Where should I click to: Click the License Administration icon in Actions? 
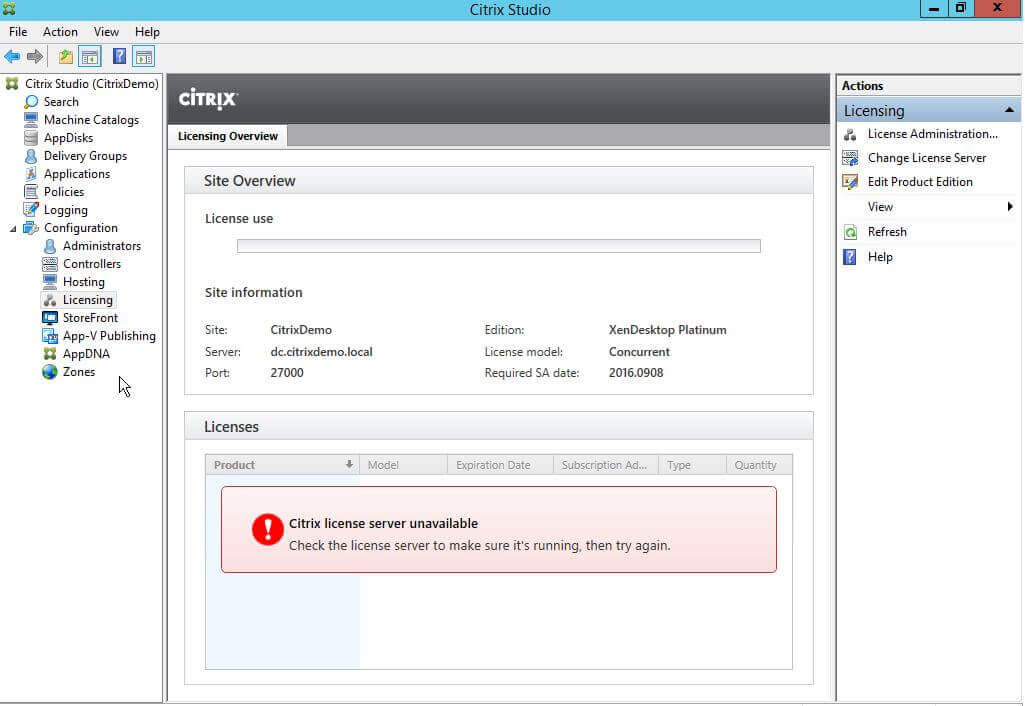point(850,135)
